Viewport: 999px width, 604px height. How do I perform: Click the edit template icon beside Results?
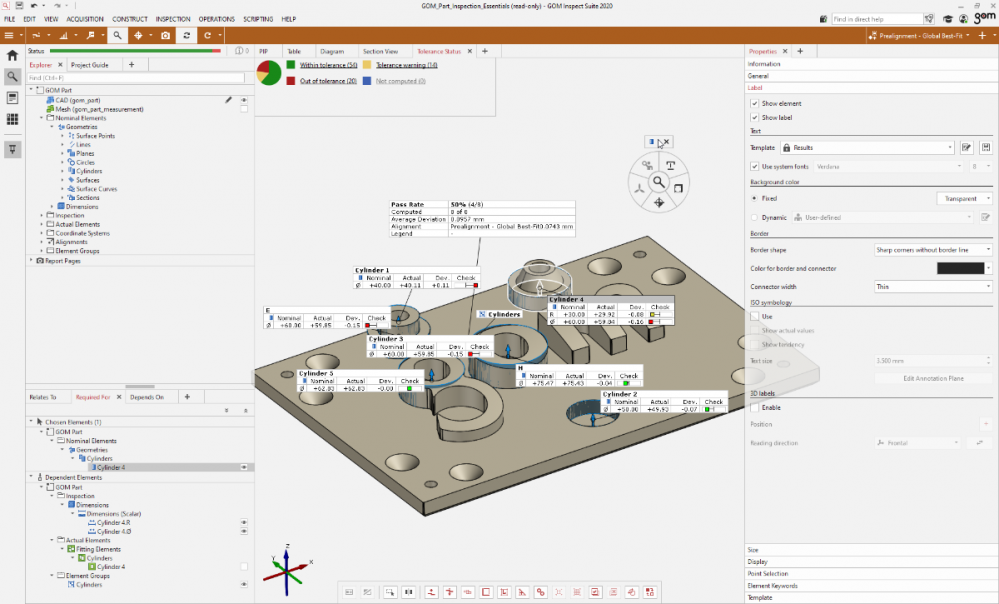tap(966, 147)
